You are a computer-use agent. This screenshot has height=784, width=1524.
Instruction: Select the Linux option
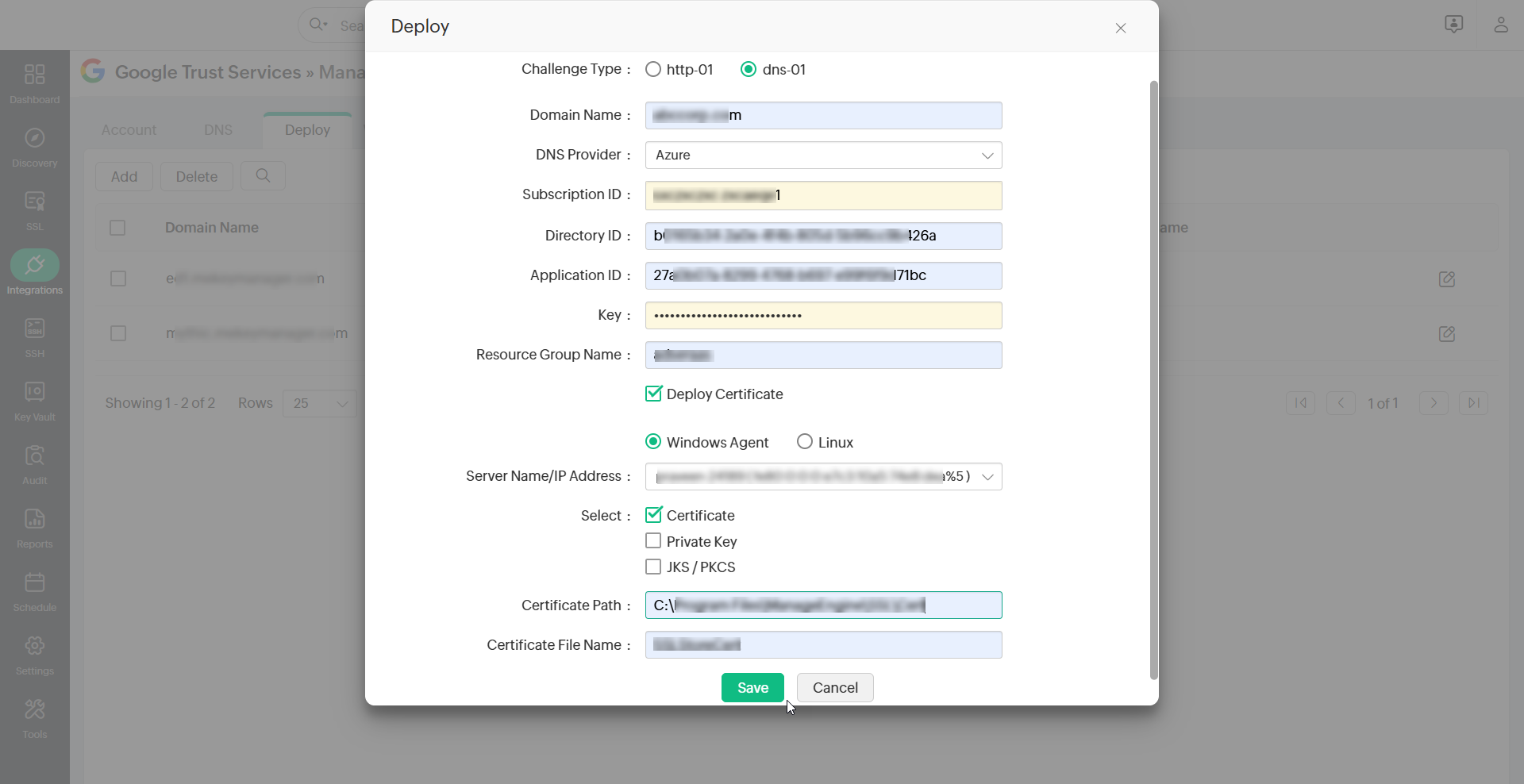click(805, 442)
